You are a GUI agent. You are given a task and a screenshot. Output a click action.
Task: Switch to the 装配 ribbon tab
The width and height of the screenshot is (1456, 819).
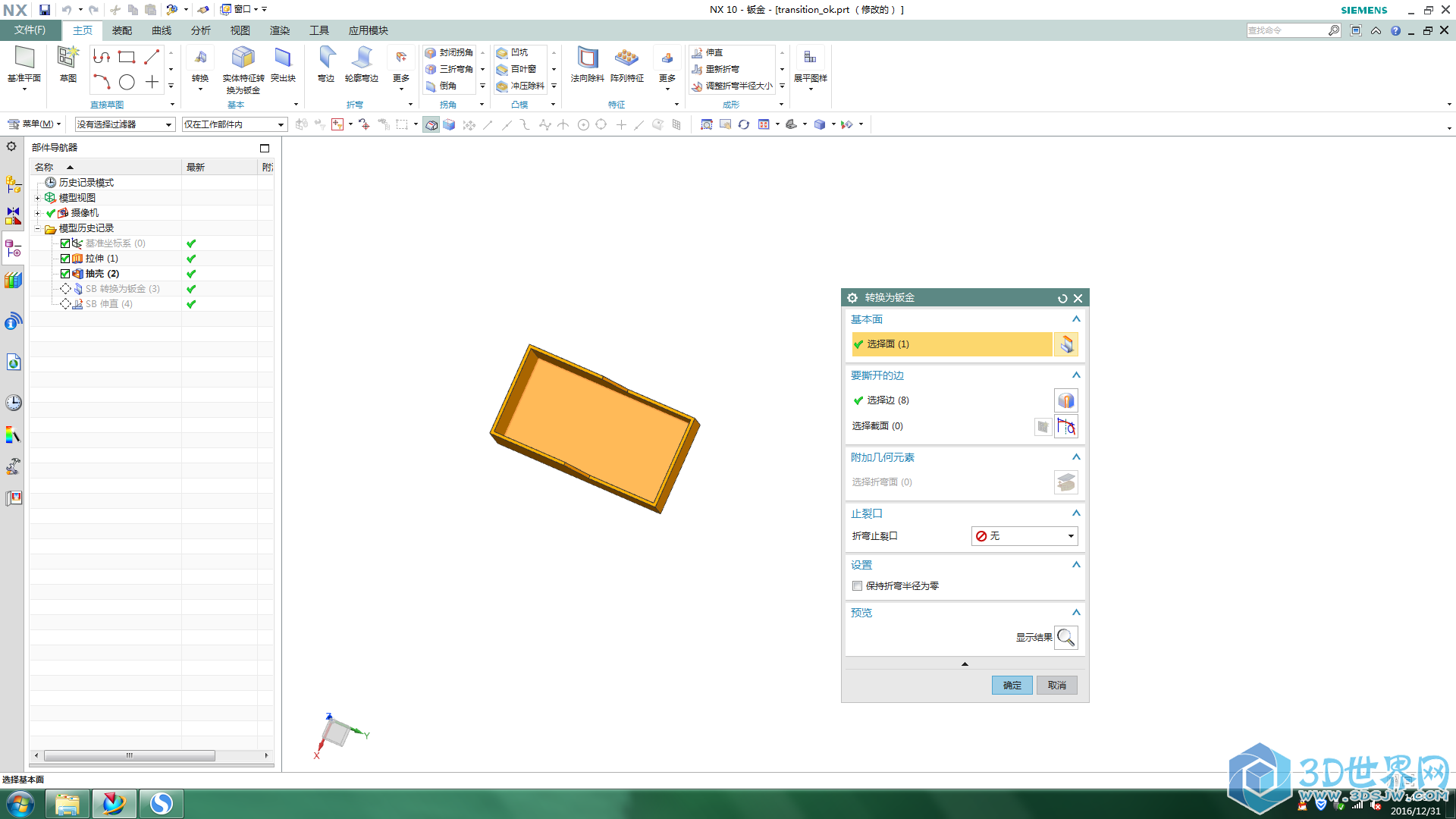tap(122, 30)
